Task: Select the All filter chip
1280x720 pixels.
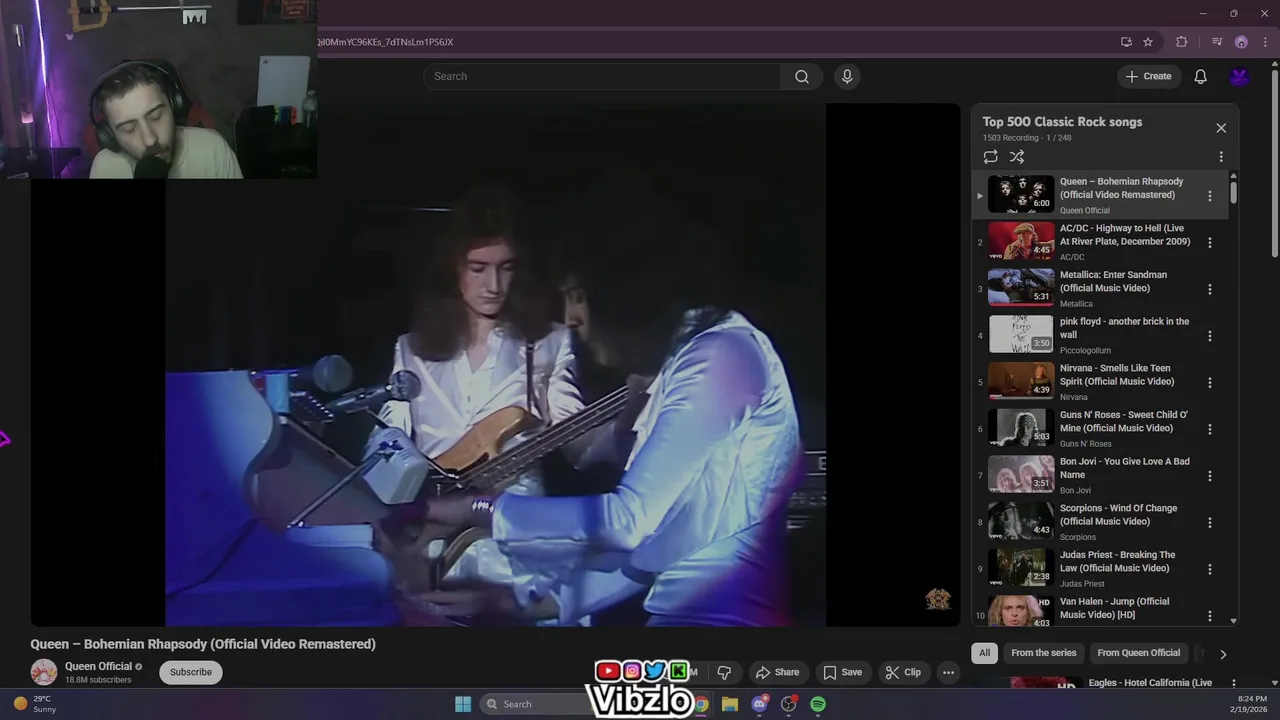Action: coord(985,653)
